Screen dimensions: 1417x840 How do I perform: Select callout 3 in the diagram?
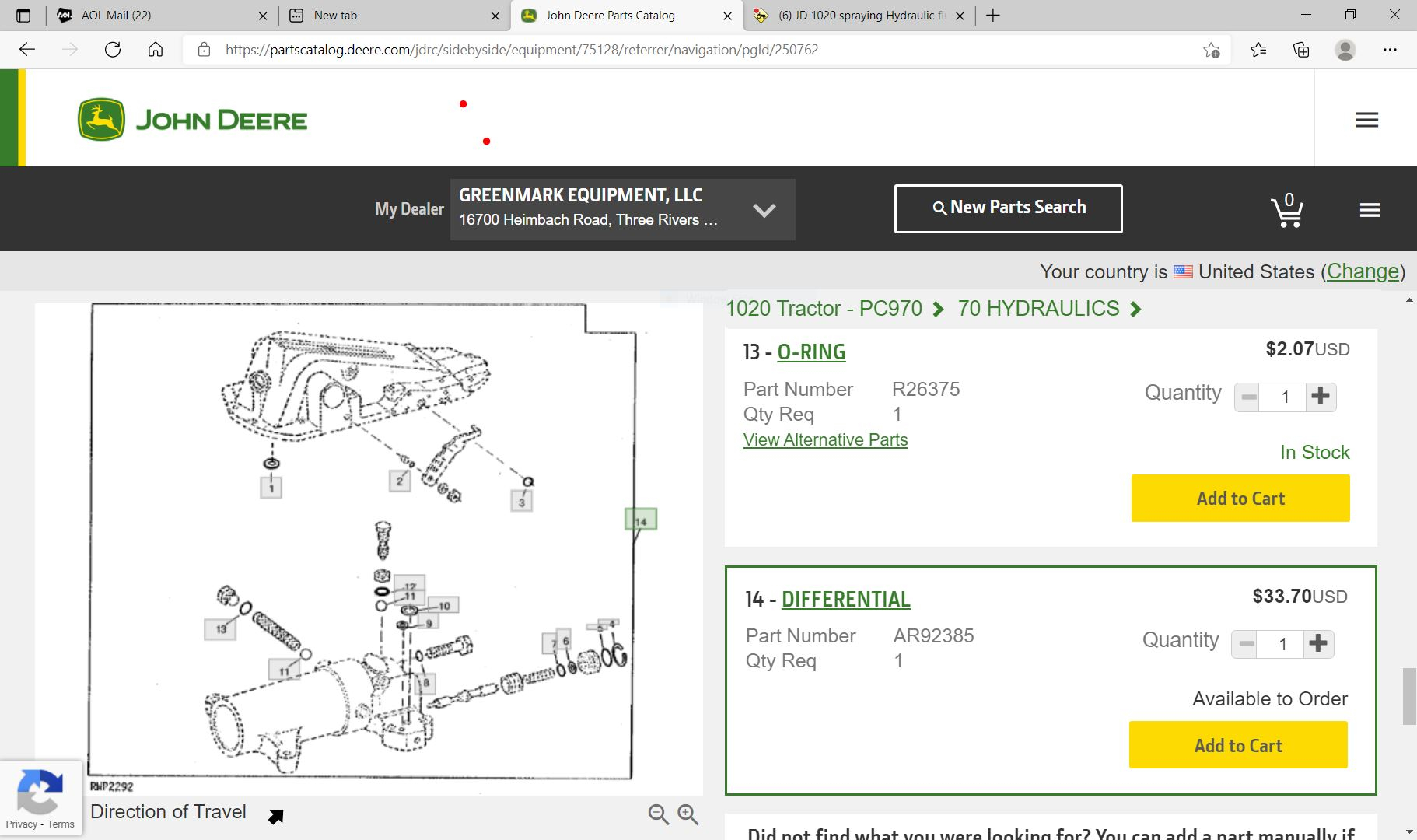coord(521,501)
